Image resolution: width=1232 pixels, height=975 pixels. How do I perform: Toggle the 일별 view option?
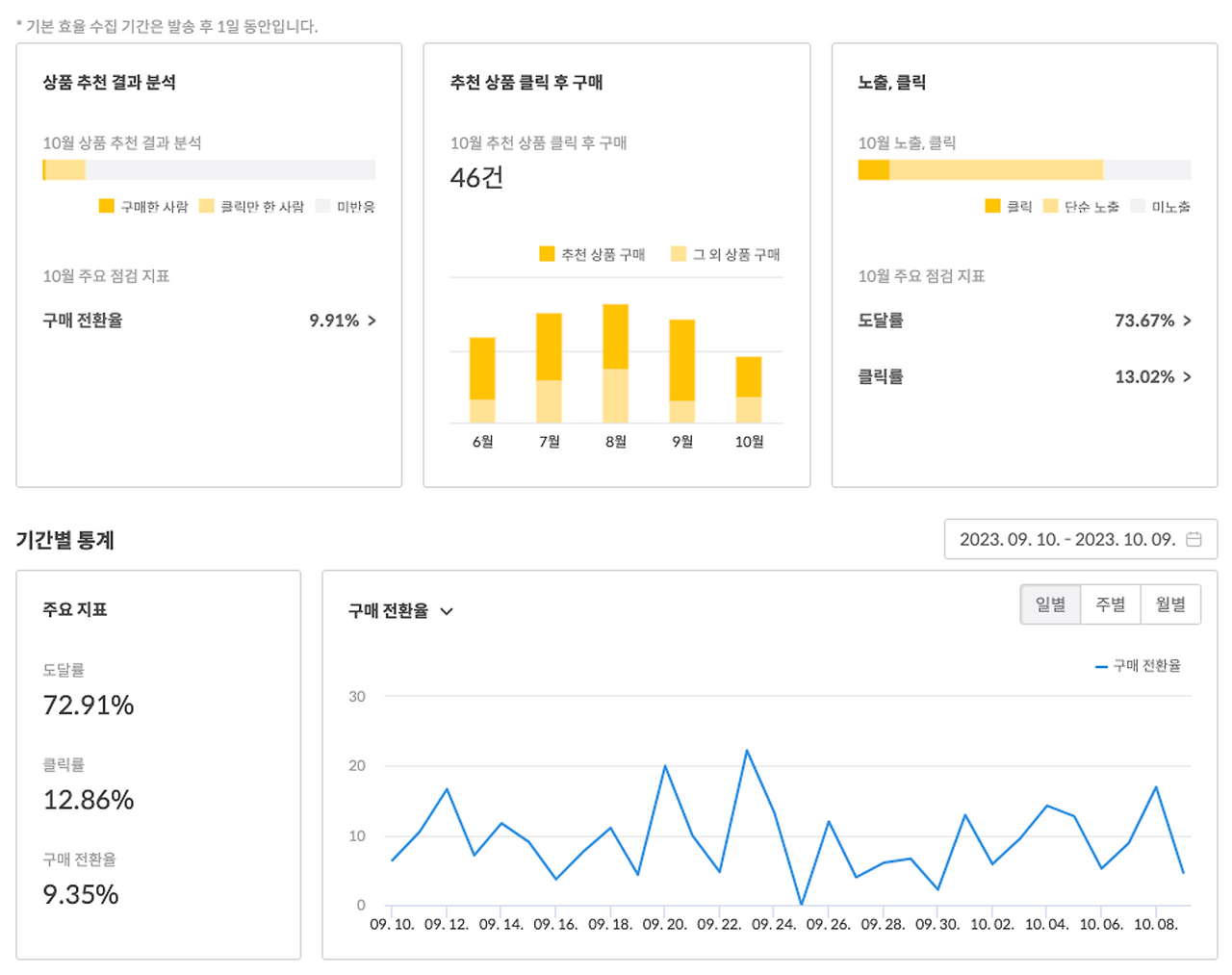(x=1050, y=603)
